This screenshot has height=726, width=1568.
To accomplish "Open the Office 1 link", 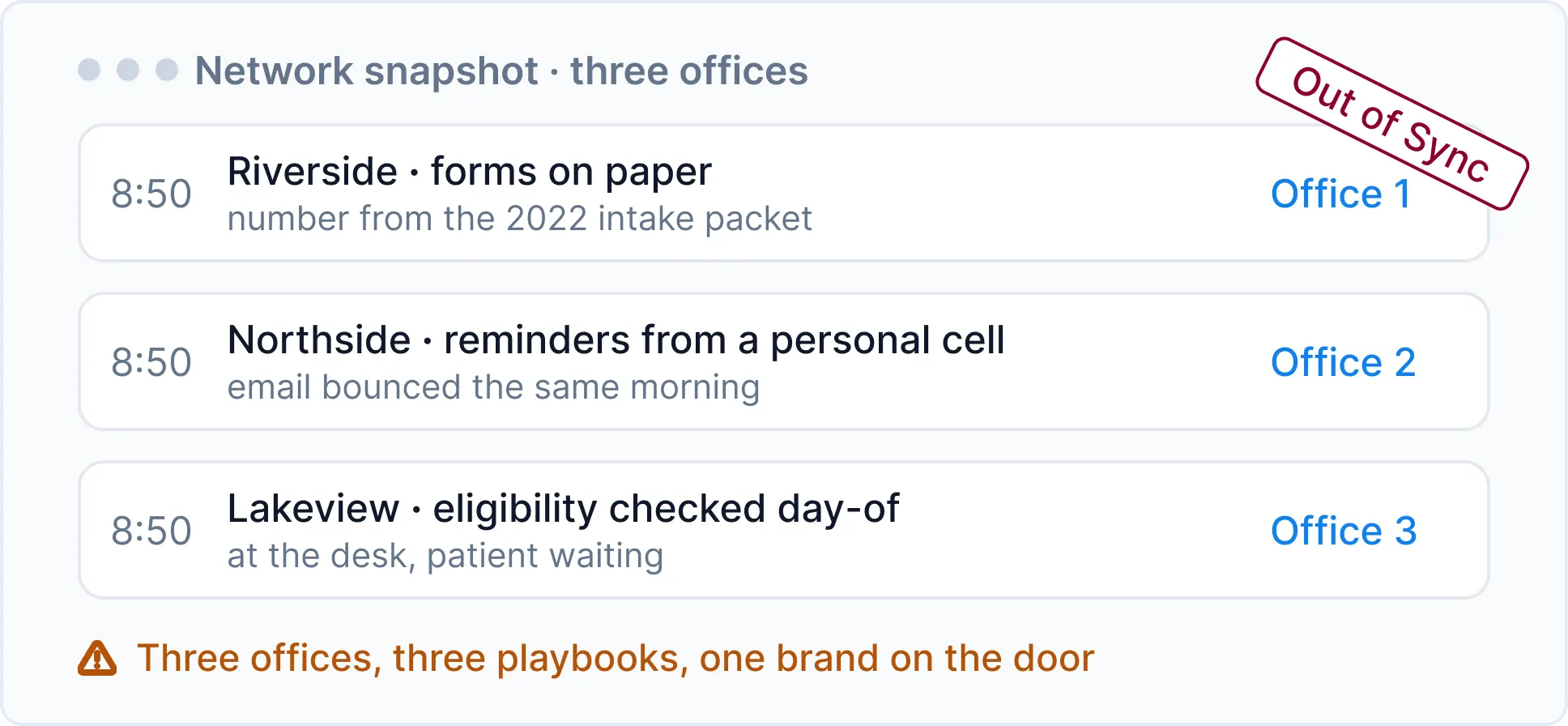I will 1340,194.
